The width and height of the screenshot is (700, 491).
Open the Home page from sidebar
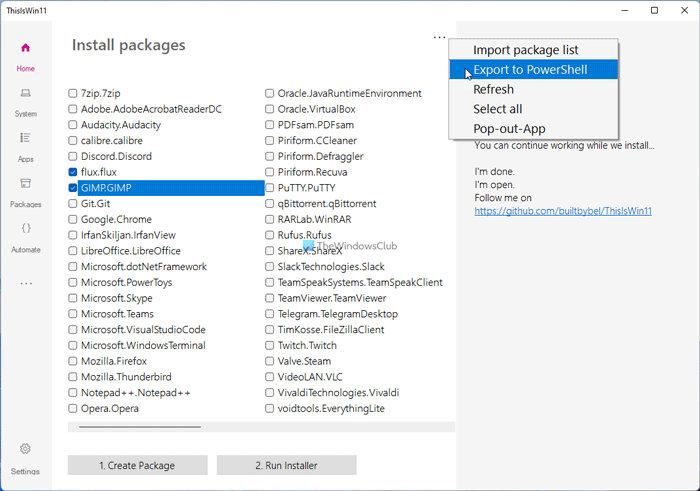[x=25, y=48]
